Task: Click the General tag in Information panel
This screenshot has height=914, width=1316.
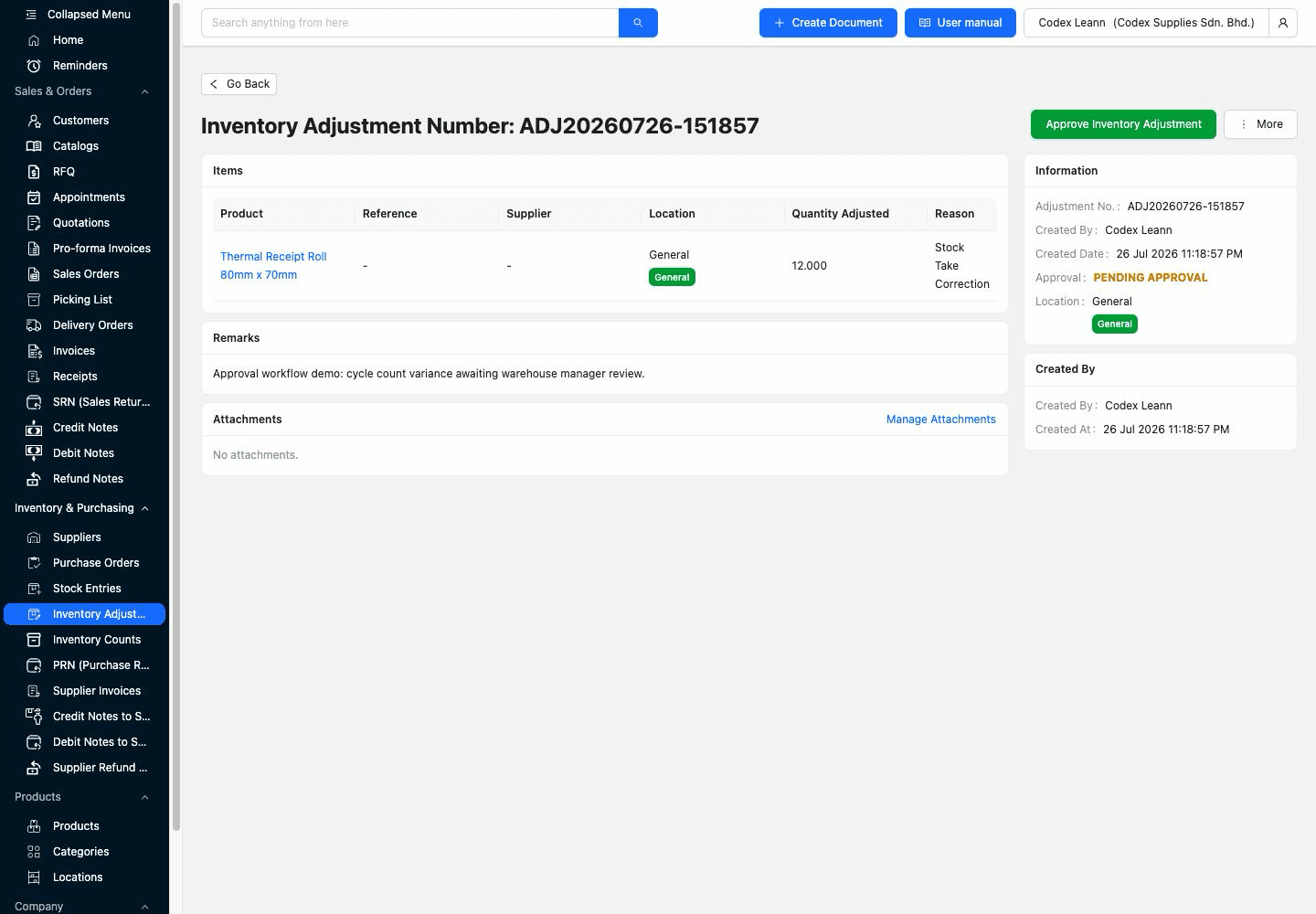Action: pos(1114,324)
